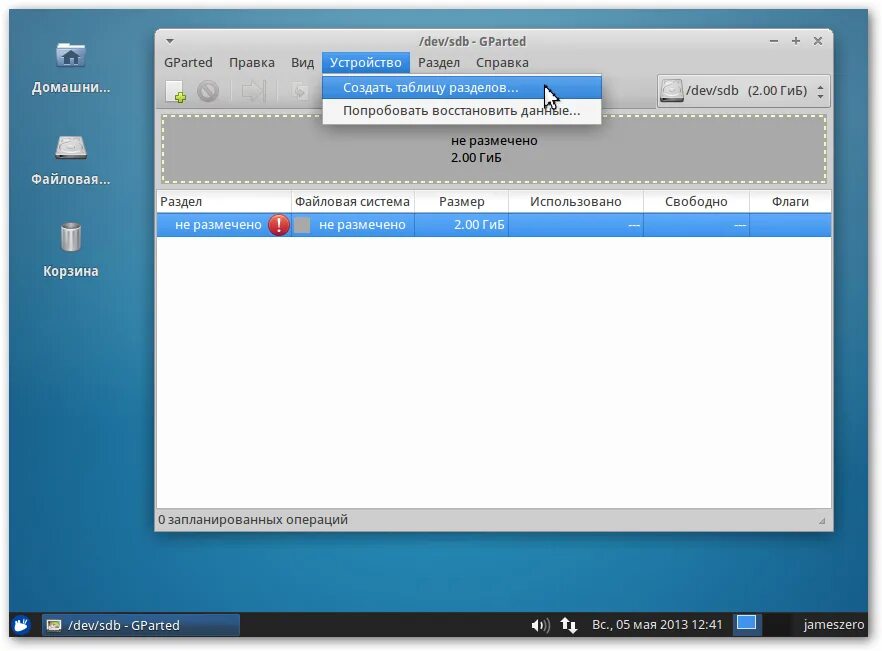Minimize the GParted window

774,41
